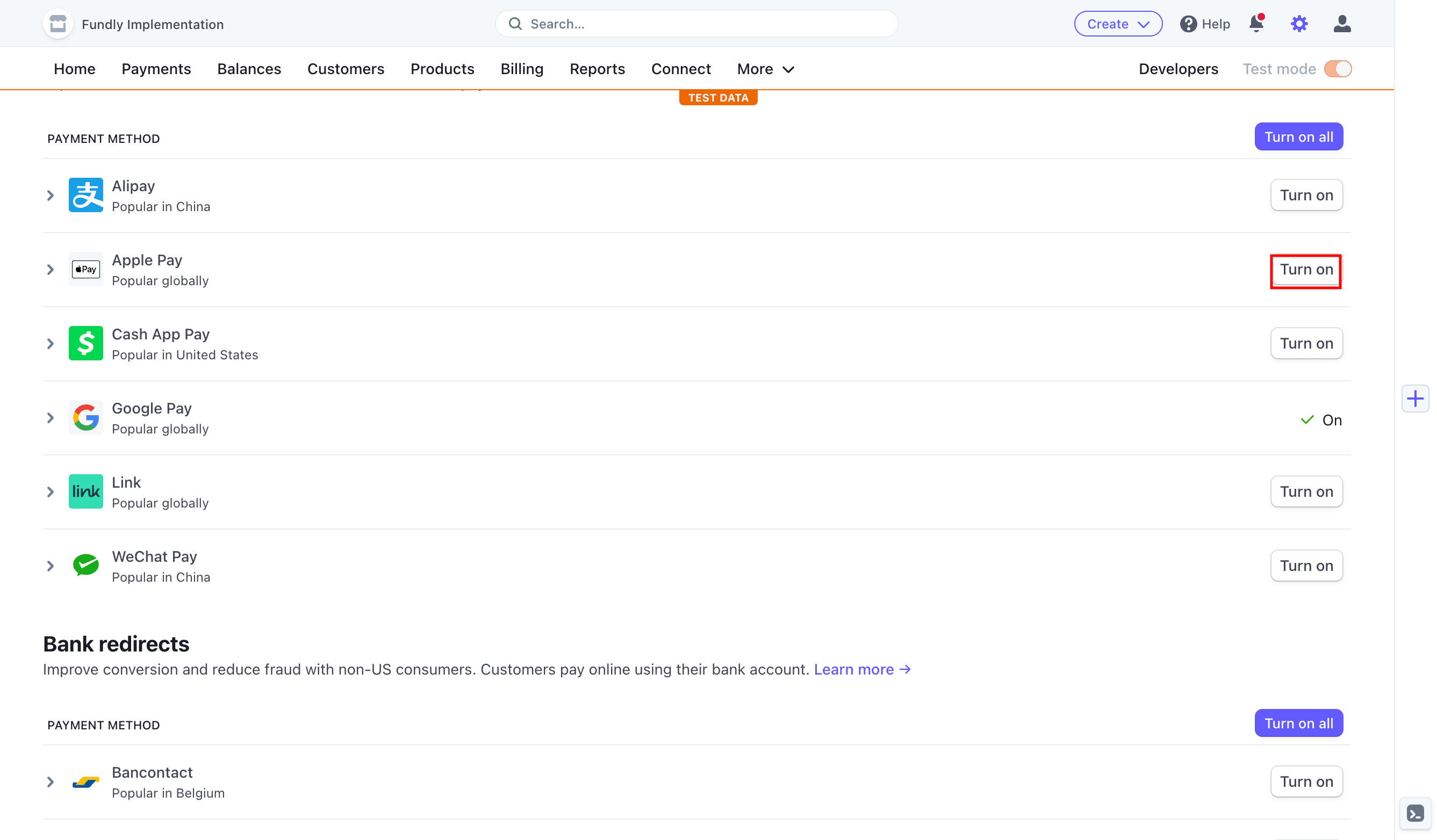Screen dimensions: 1437x840
Task: Click the Apple Pay logo icon
Action: 85,269
